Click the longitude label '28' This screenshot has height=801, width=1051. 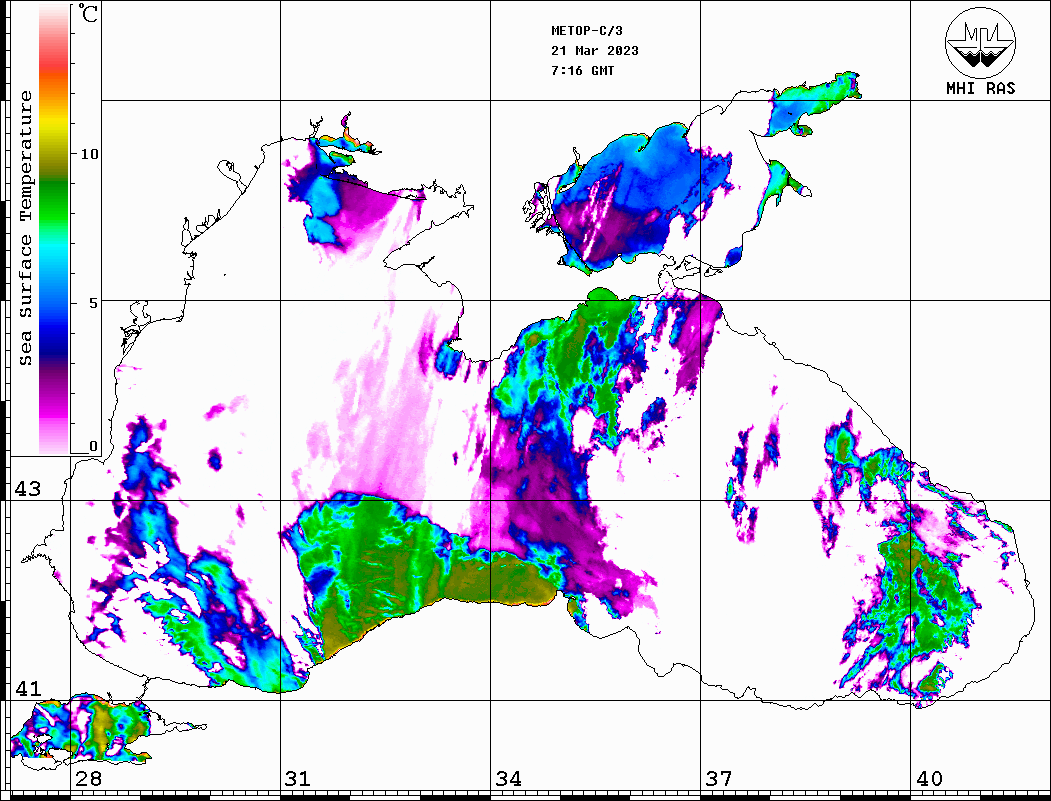[88, 778]
